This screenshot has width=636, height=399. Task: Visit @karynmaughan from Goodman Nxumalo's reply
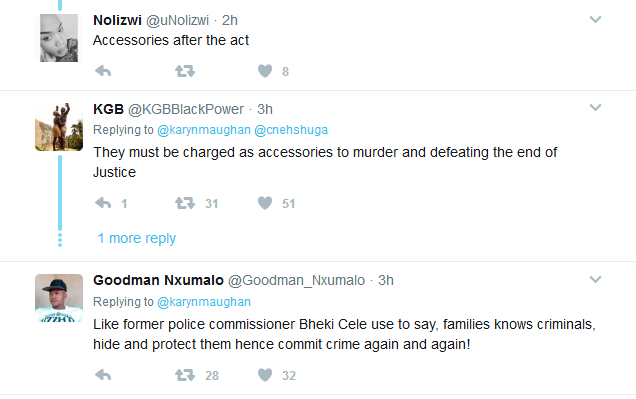point(204,302)
